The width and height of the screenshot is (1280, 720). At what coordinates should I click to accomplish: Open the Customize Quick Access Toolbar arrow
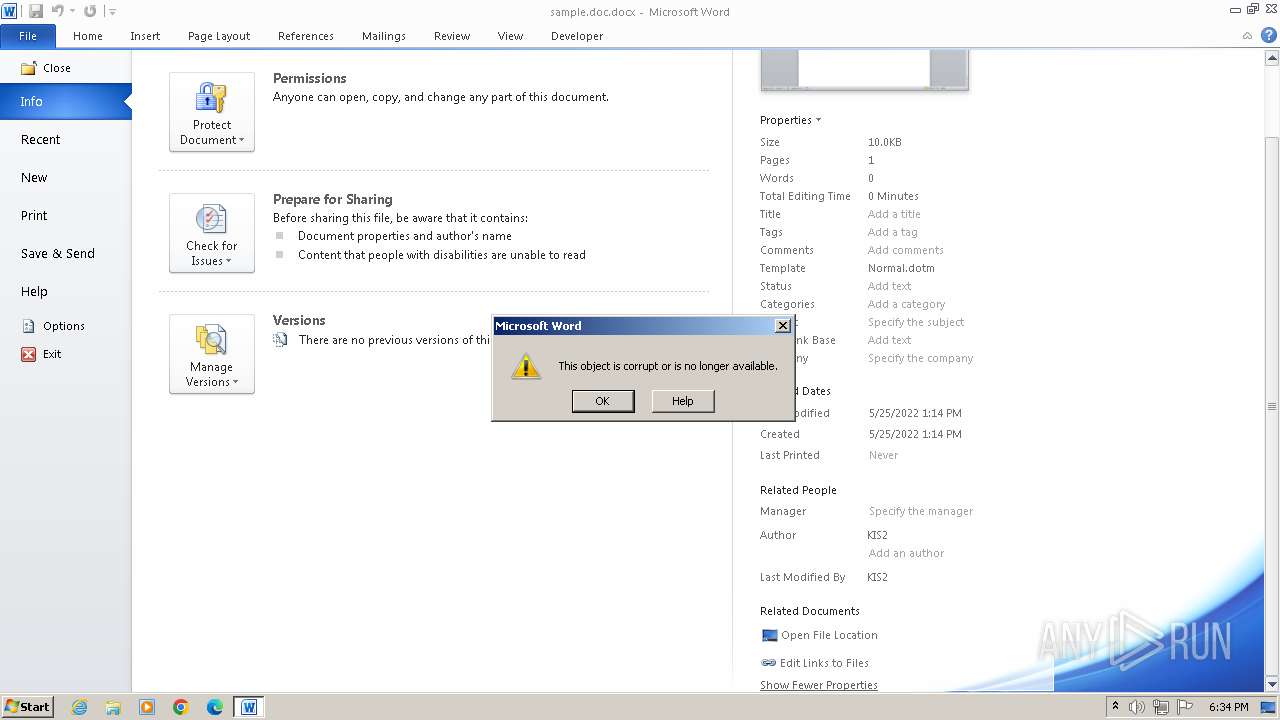point(112,12)
